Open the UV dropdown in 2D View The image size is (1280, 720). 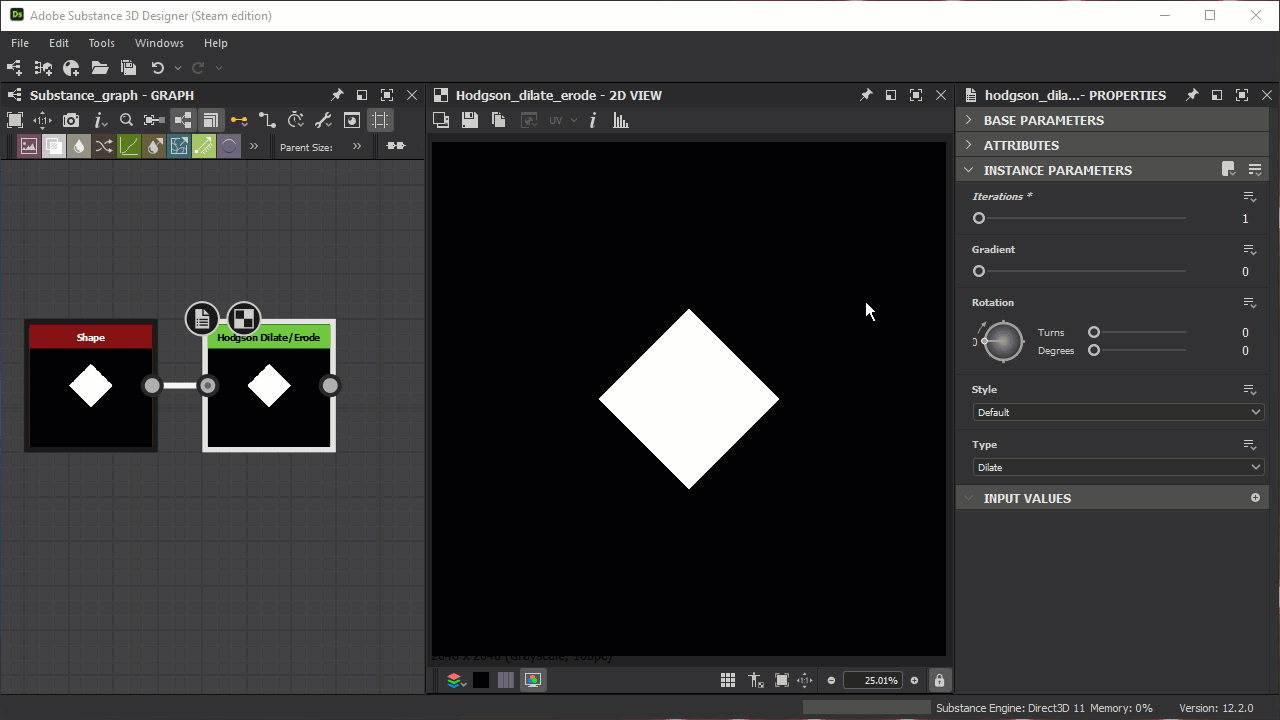point(563,120)
